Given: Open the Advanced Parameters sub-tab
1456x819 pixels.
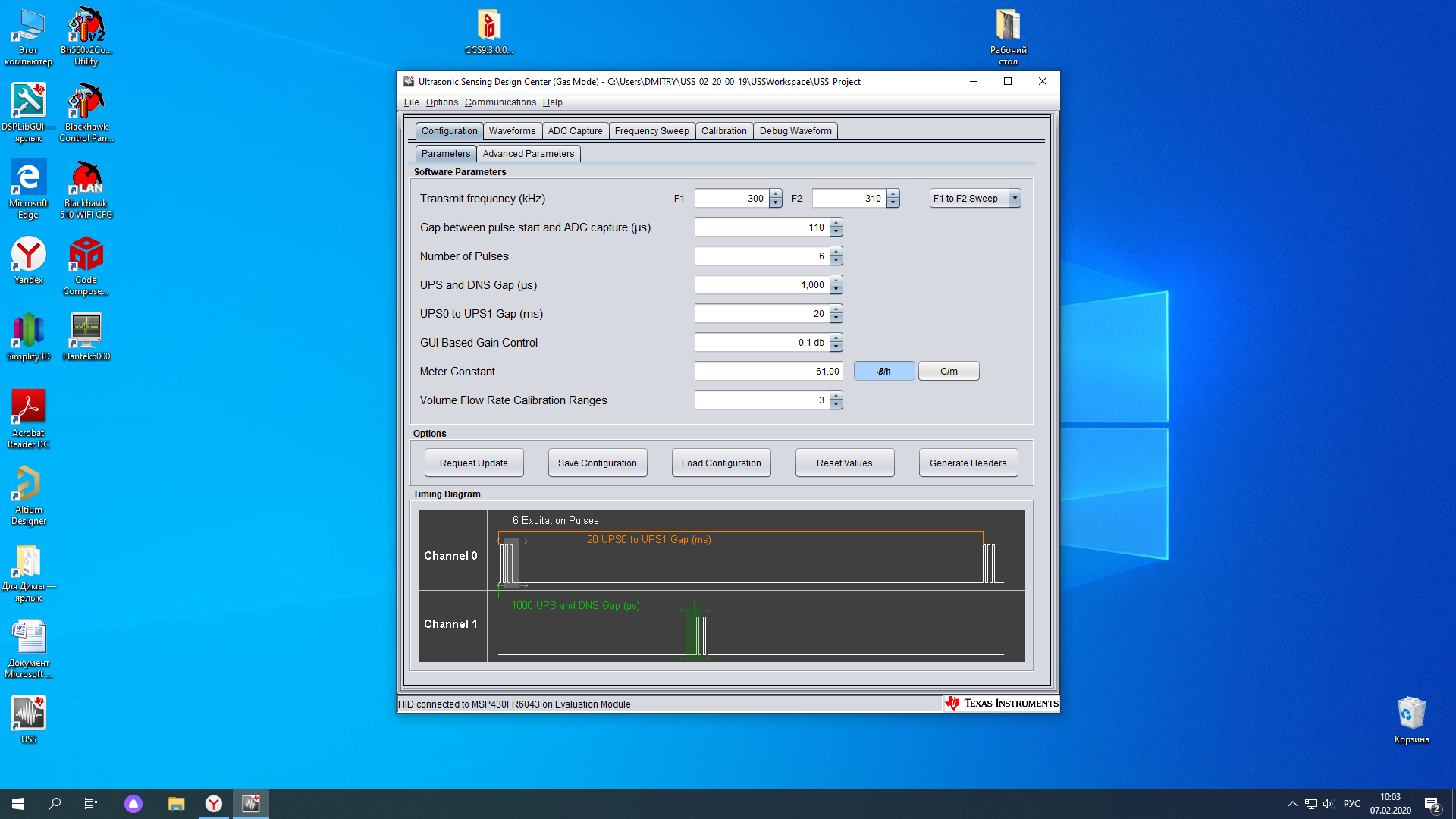Looking at the screenshot, I should coord(528,153).
